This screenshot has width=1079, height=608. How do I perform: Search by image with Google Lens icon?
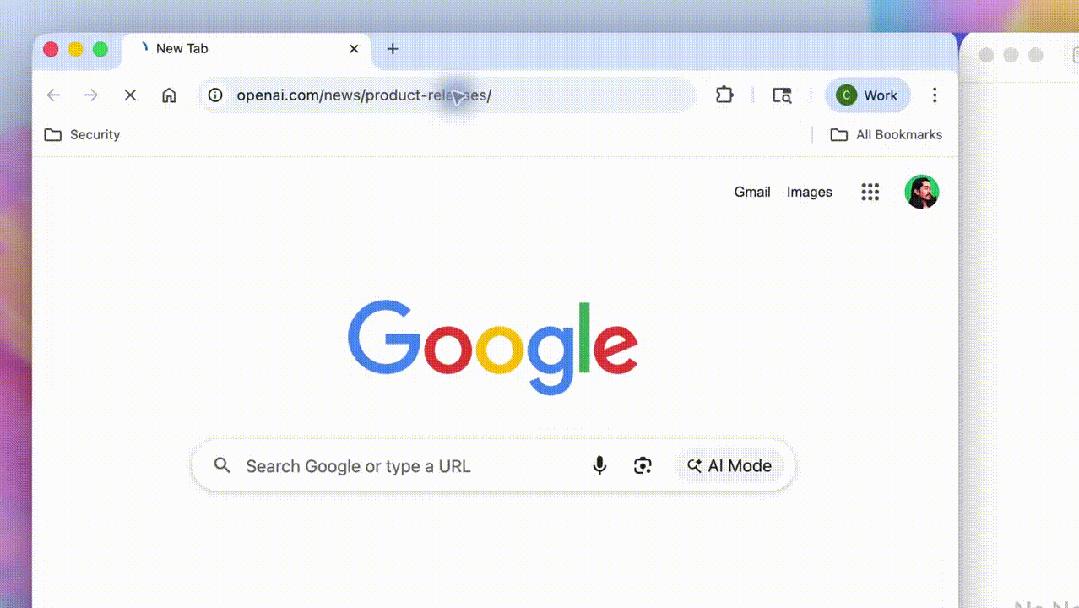point(642,466)
